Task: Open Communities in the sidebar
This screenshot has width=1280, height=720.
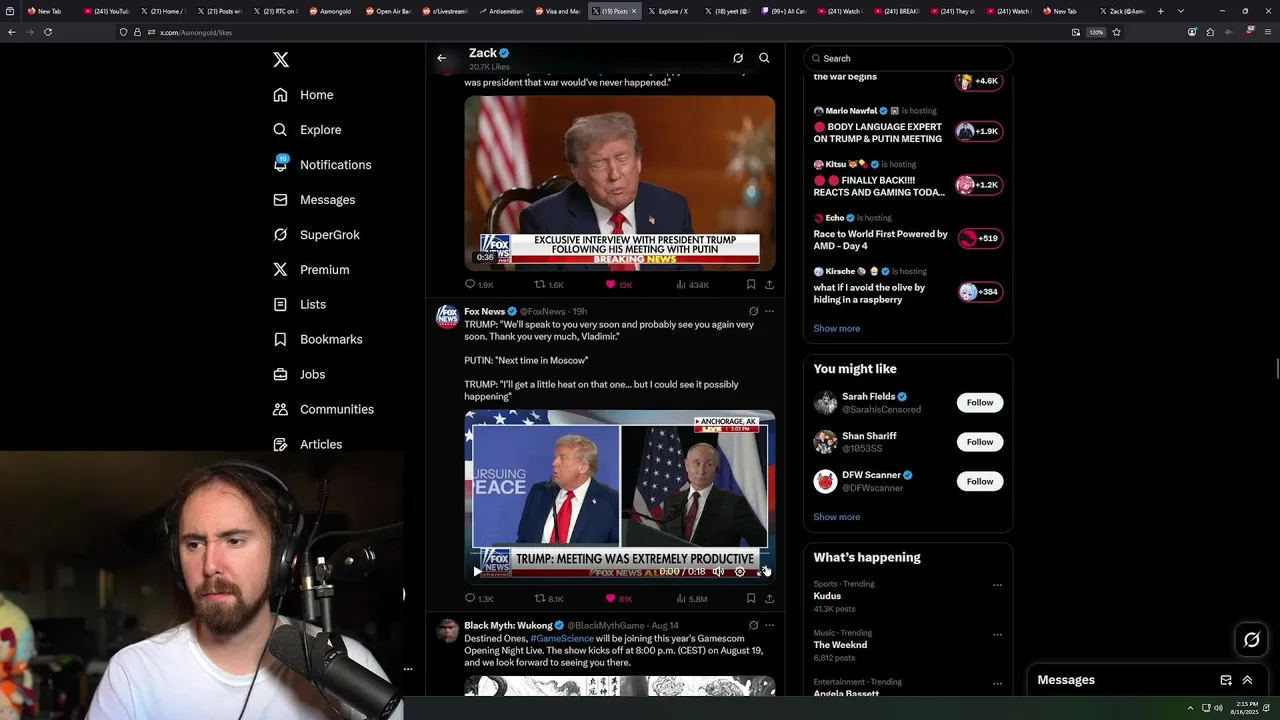Action: [x=323, y=410]
